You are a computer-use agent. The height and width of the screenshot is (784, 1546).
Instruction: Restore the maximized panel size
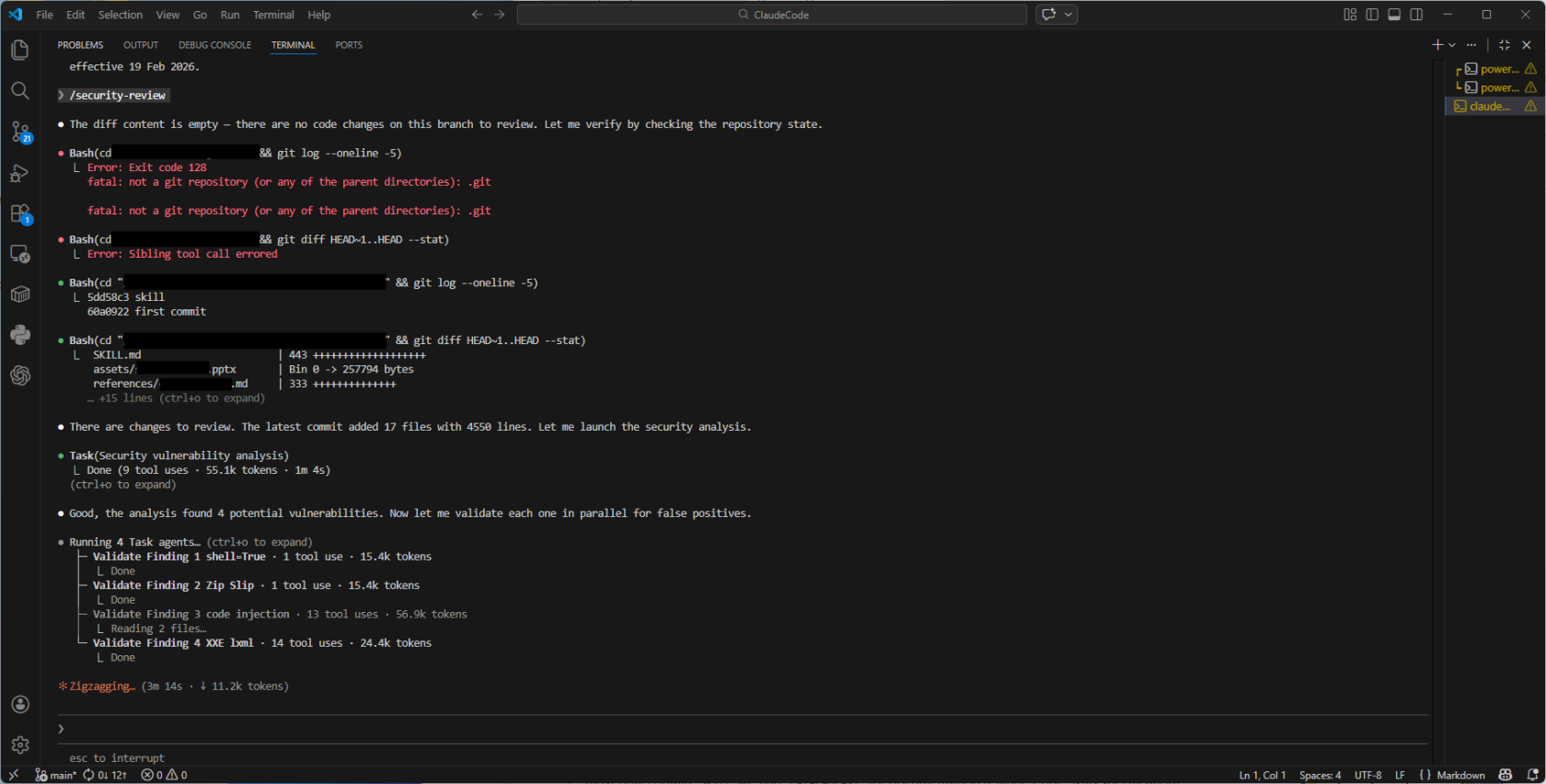coord(1505,45)
